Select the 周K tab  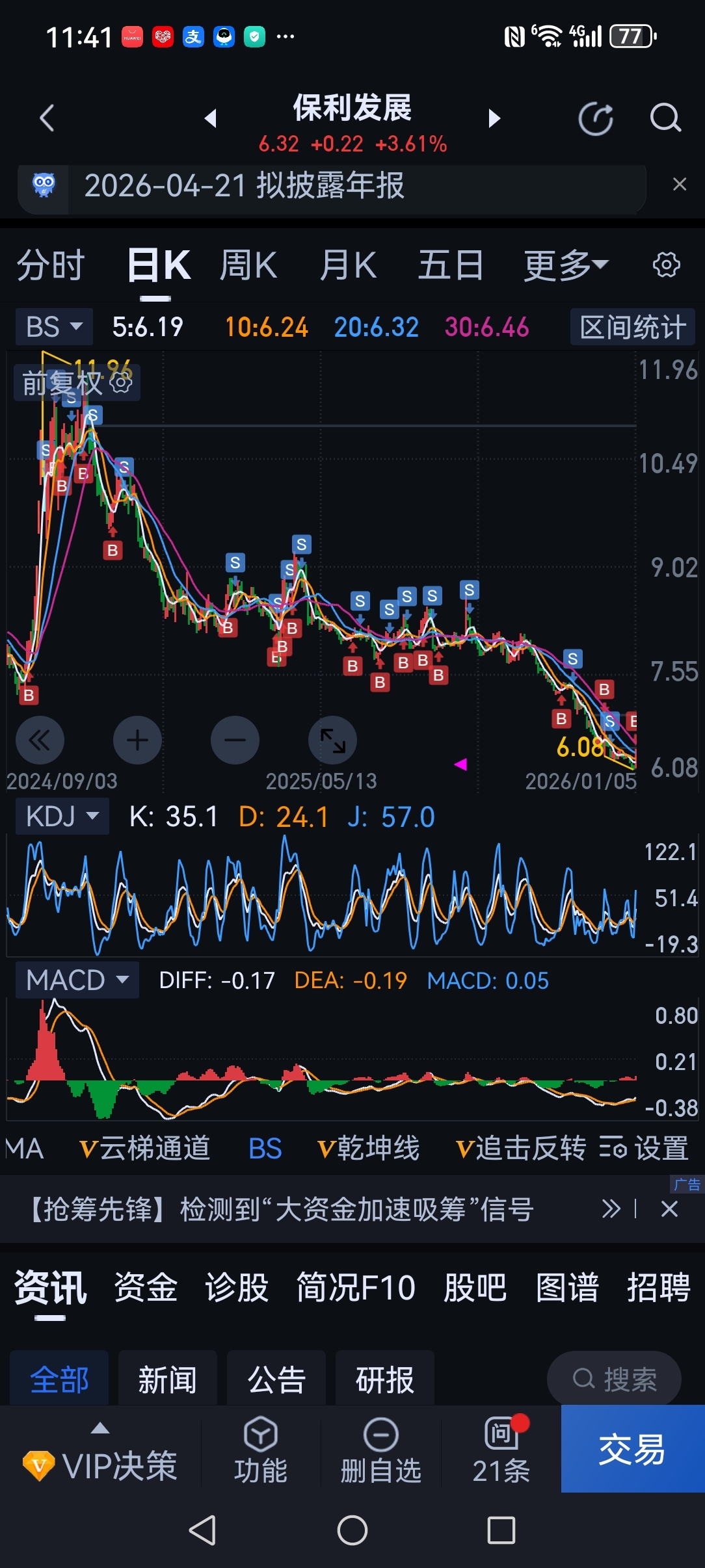248,265
